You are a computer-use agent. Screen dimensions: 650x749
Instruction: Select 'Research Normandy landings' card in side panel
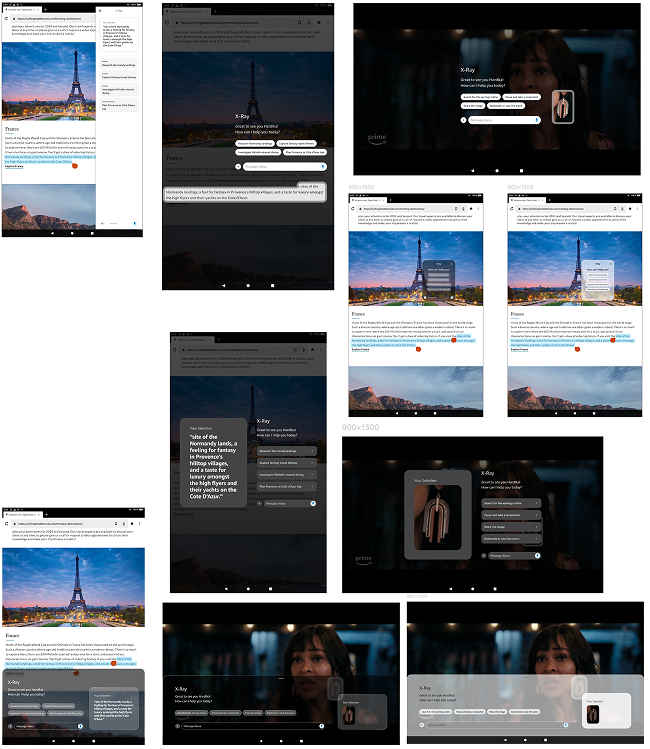119,64
